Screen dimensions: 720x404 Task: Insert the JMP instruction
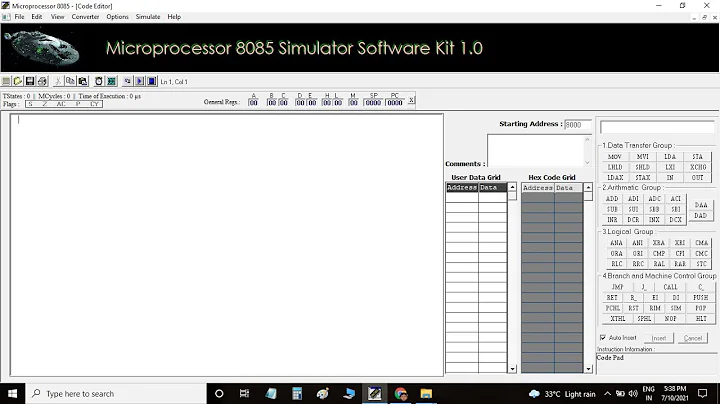(617, 287)
